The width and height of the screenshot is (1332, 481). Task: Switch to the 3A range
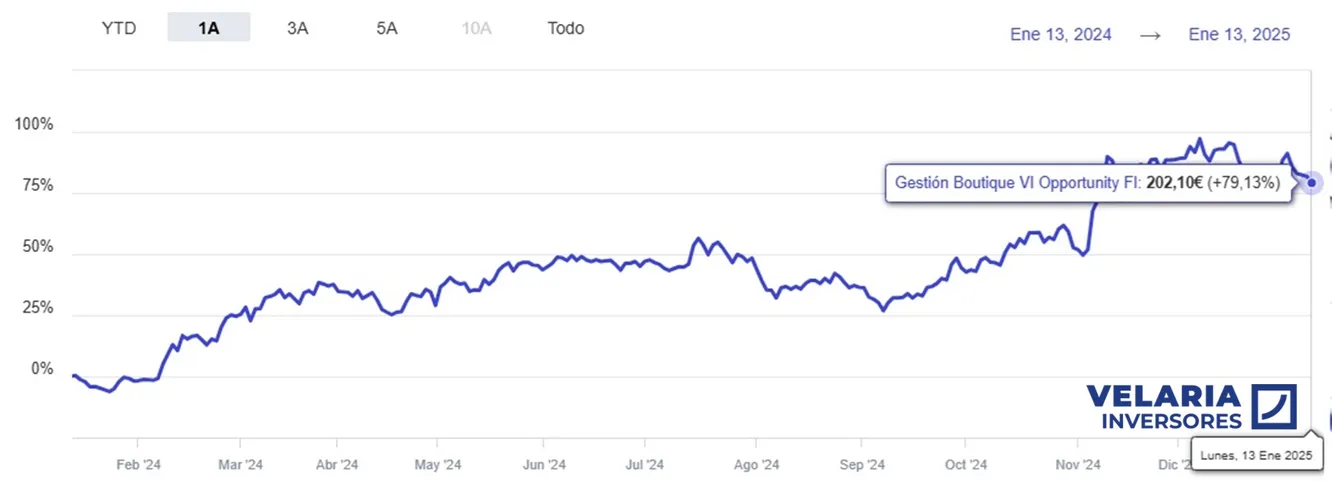(x=297, y=28)
